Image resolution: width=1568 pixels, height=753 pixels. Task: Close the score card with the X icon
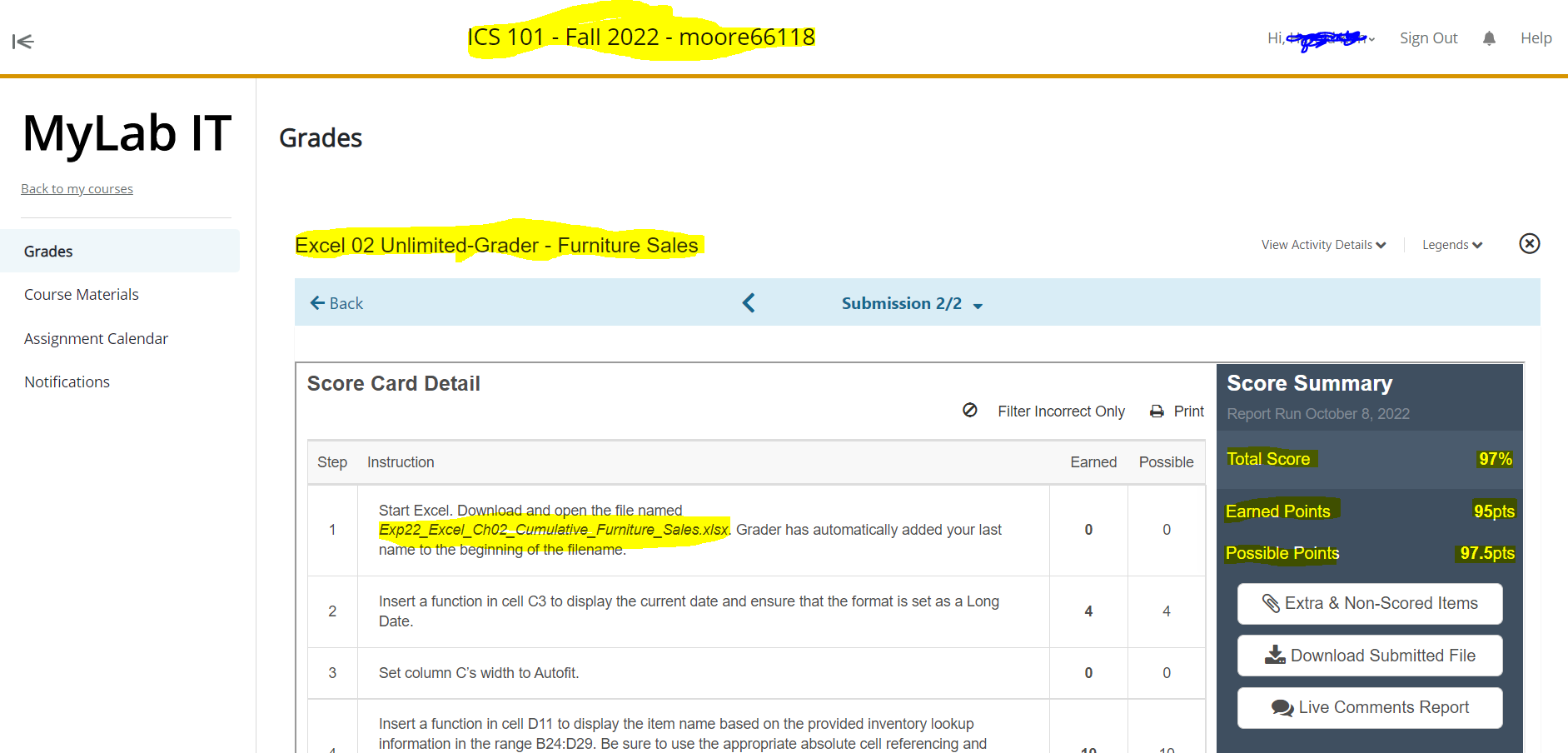coord(1529,243)
